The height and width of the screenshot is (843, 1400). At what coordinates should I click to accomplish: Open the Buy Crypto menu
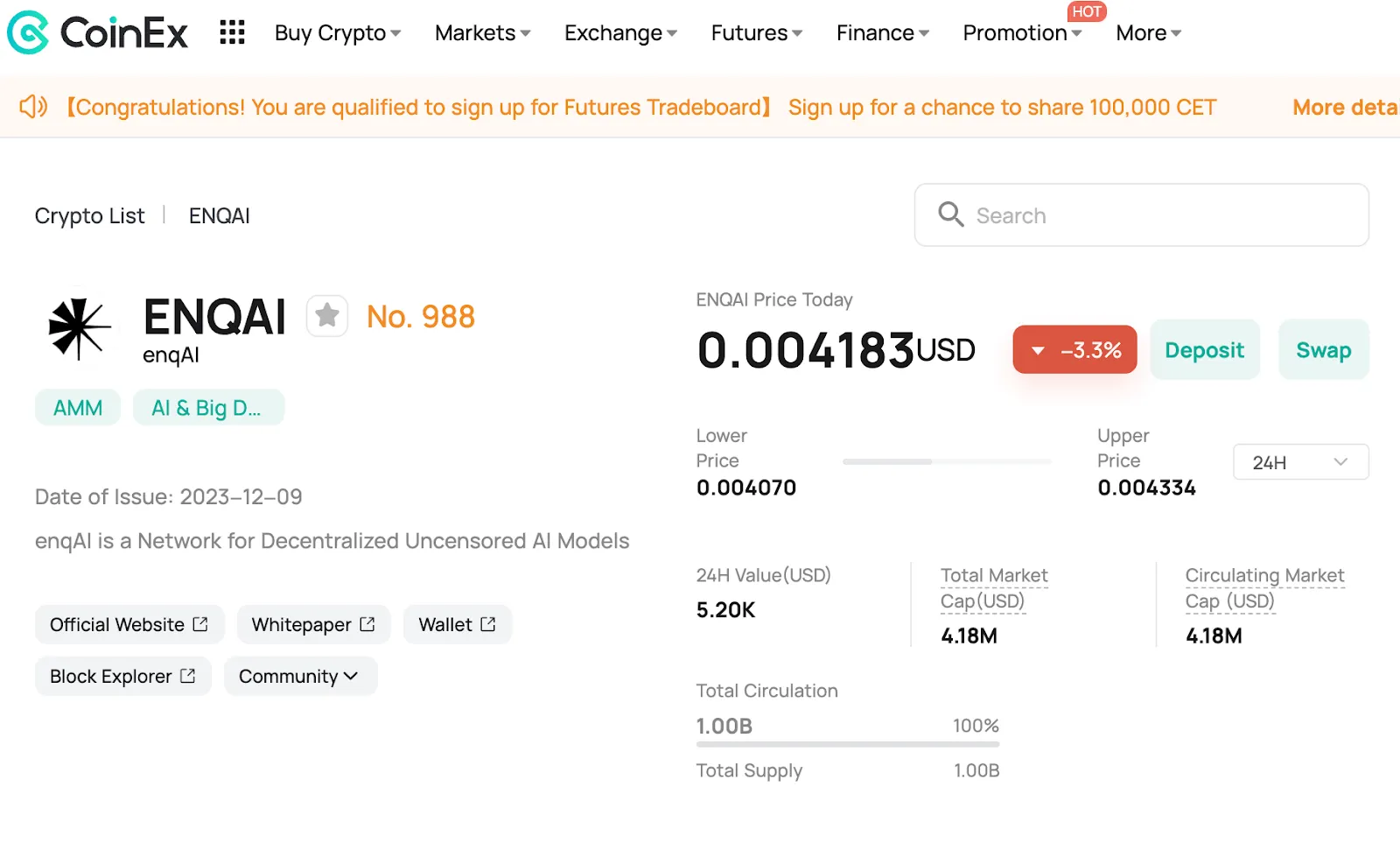pos(338,33)
